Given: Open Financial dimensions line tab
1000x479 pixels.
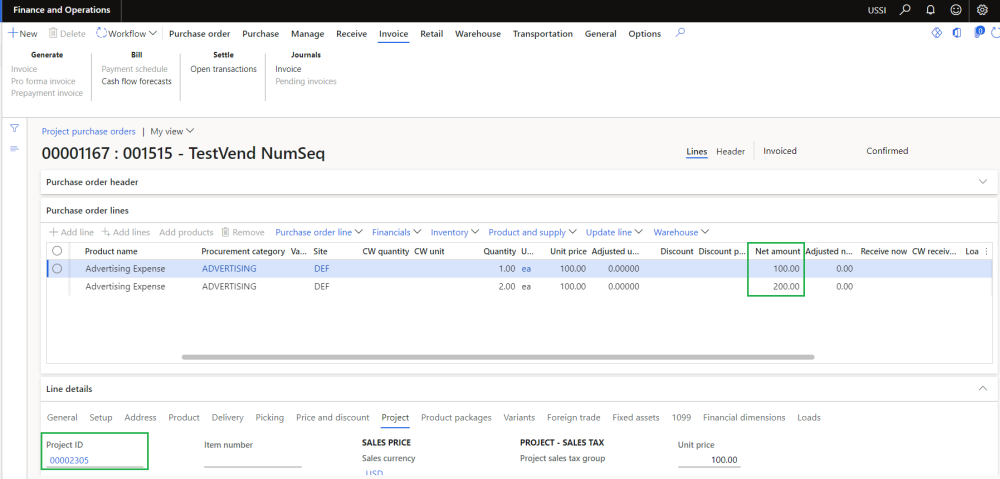Looking at the screenshot, I should coord(744,417).
